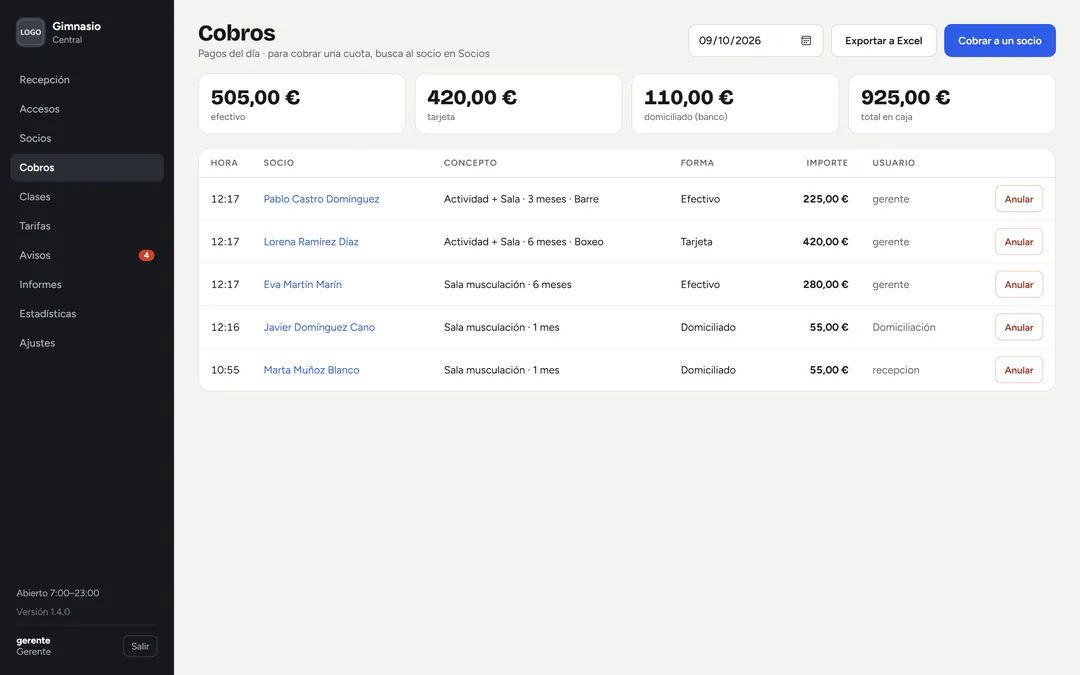Click Cobrar a un socio
Viewport: 1080px width, 675px height.
tap(999, 41)
